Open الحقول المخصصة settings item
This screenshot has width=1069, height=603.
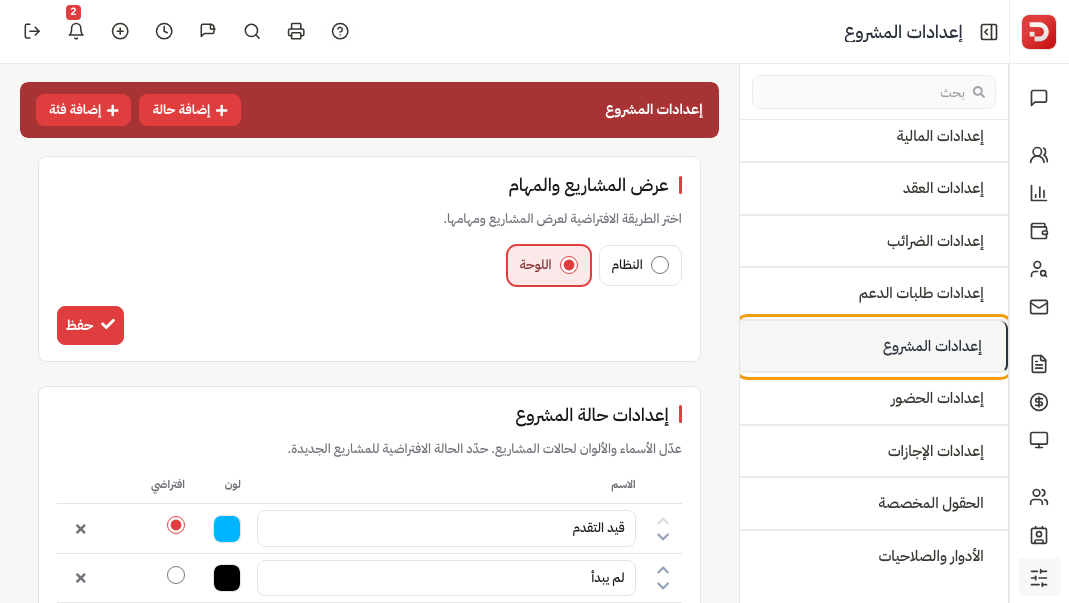(x=873, y=503)
